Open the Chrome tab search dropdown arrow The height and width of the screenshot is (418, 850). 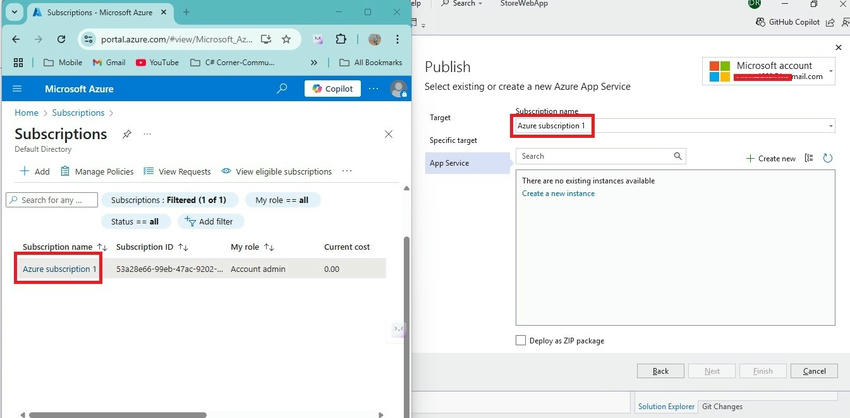coord(15,12)
